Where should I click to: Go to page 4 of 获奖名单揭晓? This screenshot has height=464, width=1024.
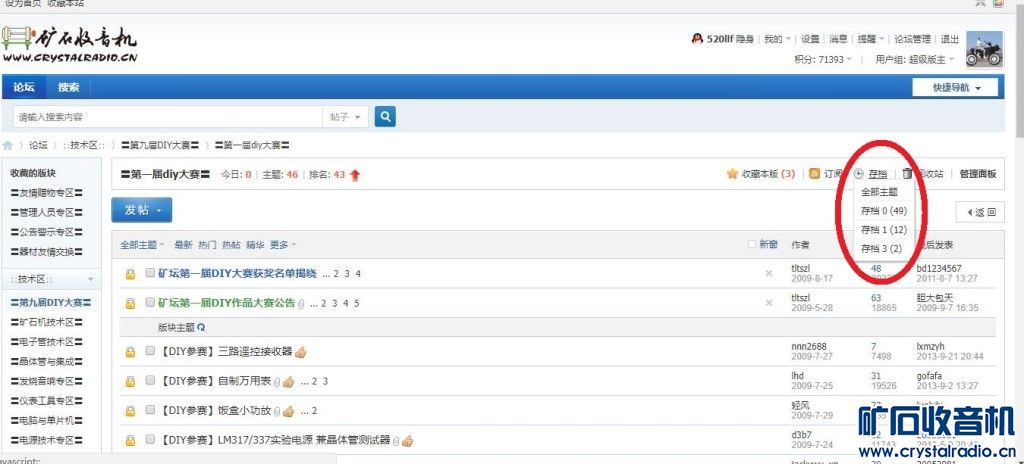point(357,274)
